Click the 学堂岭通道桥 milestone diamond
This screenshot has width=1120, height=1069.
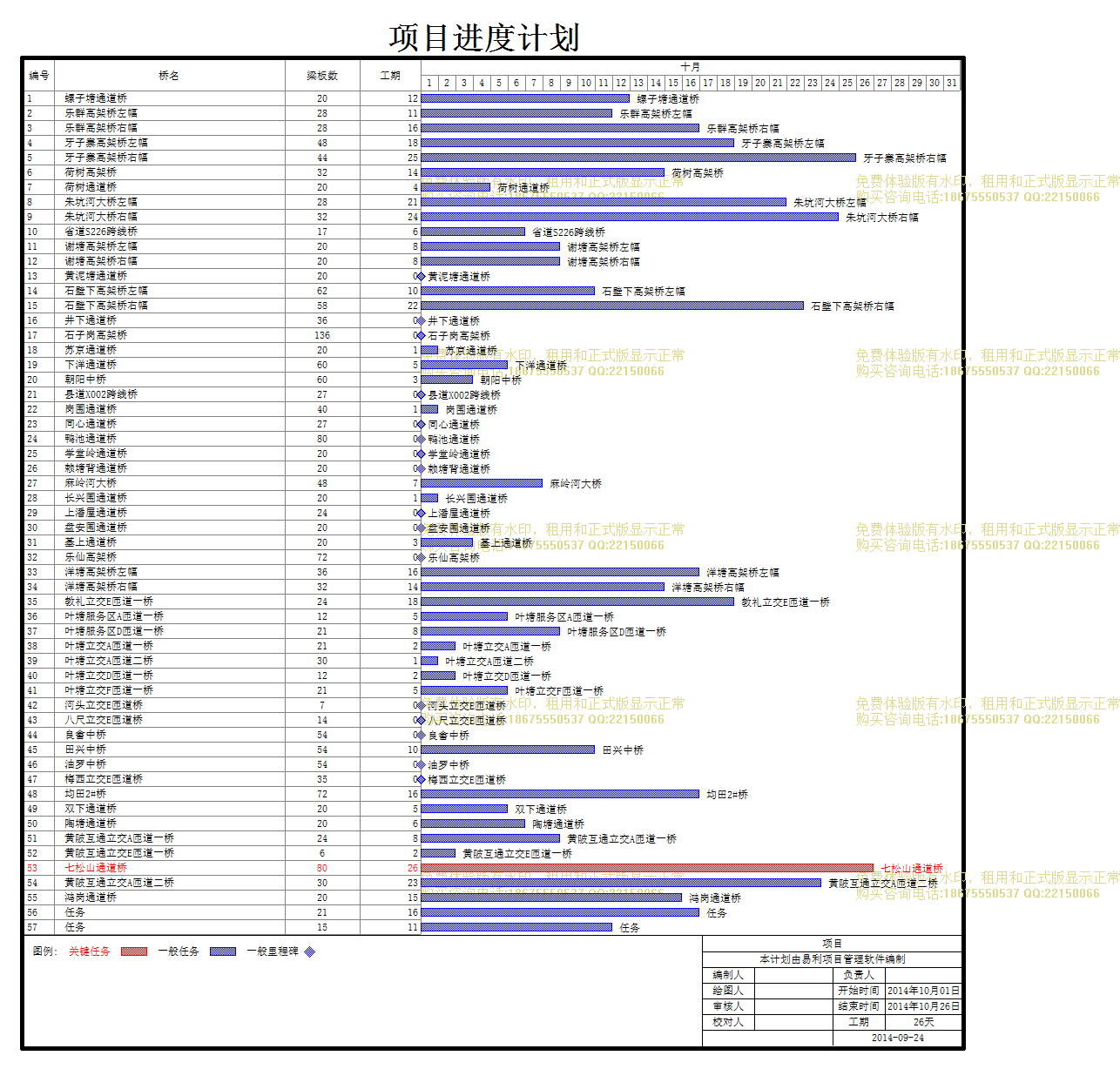[422, 454]
